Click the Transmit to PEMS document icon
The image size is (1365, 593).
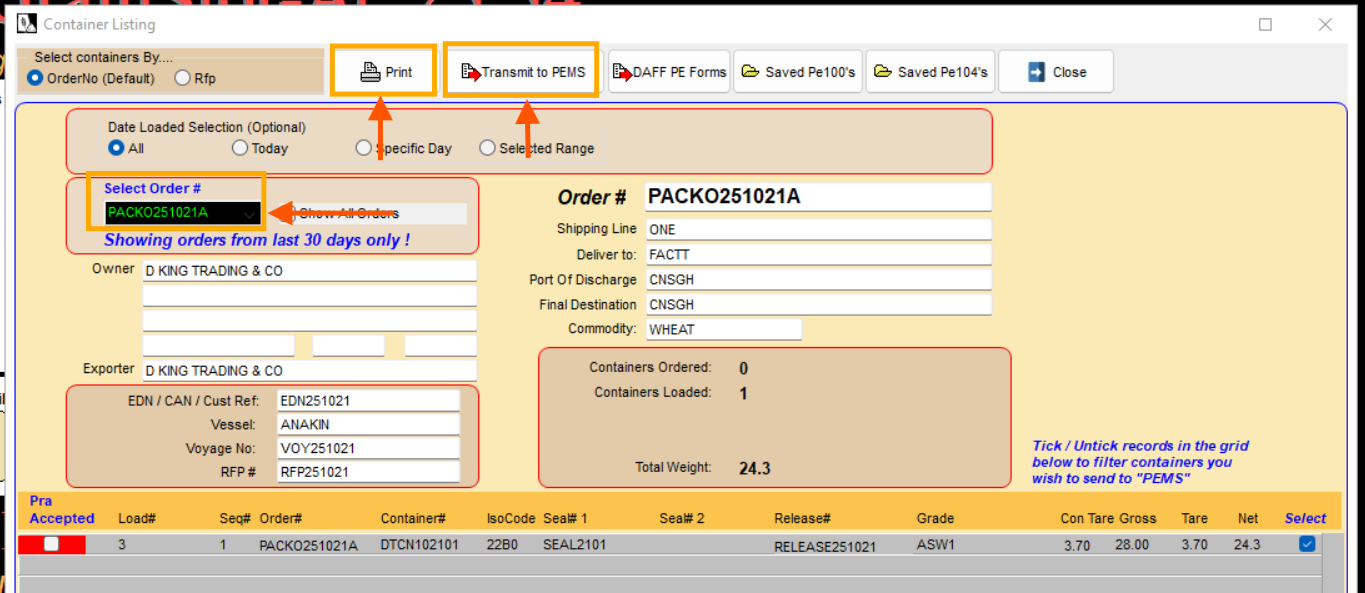pyautogui.click(x=470, y=72)
